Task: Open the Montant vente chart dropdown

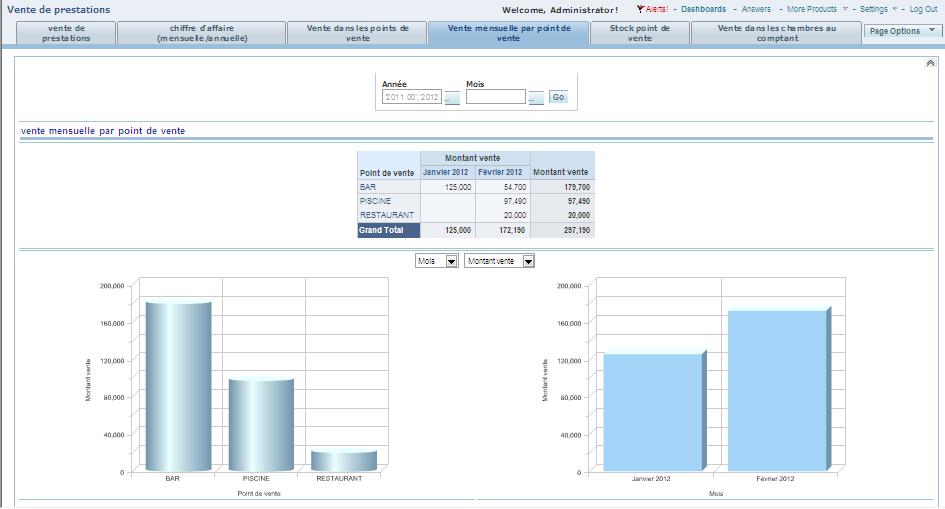Action: click(x=499, y=261)
